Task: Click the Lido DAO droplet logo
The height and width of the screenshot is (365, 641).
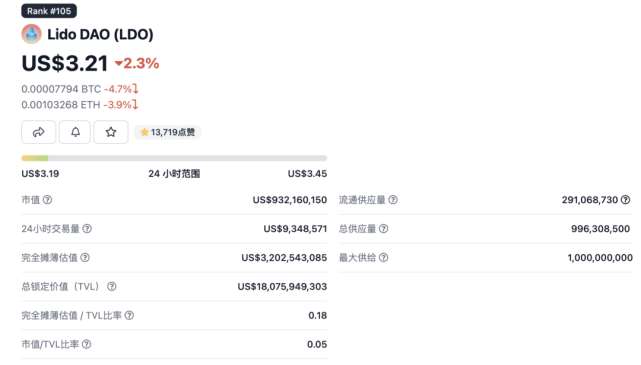Action: tap(31, 34)
